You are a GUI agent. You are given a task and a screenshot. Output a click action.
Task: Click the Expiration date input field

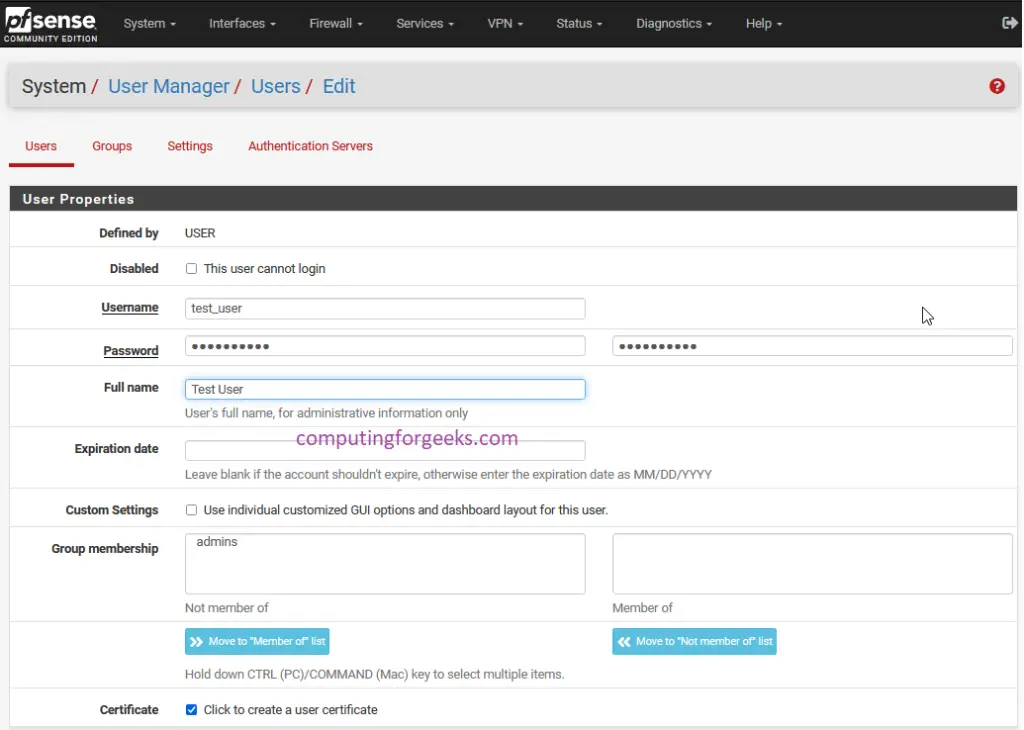tap(385, 451)
